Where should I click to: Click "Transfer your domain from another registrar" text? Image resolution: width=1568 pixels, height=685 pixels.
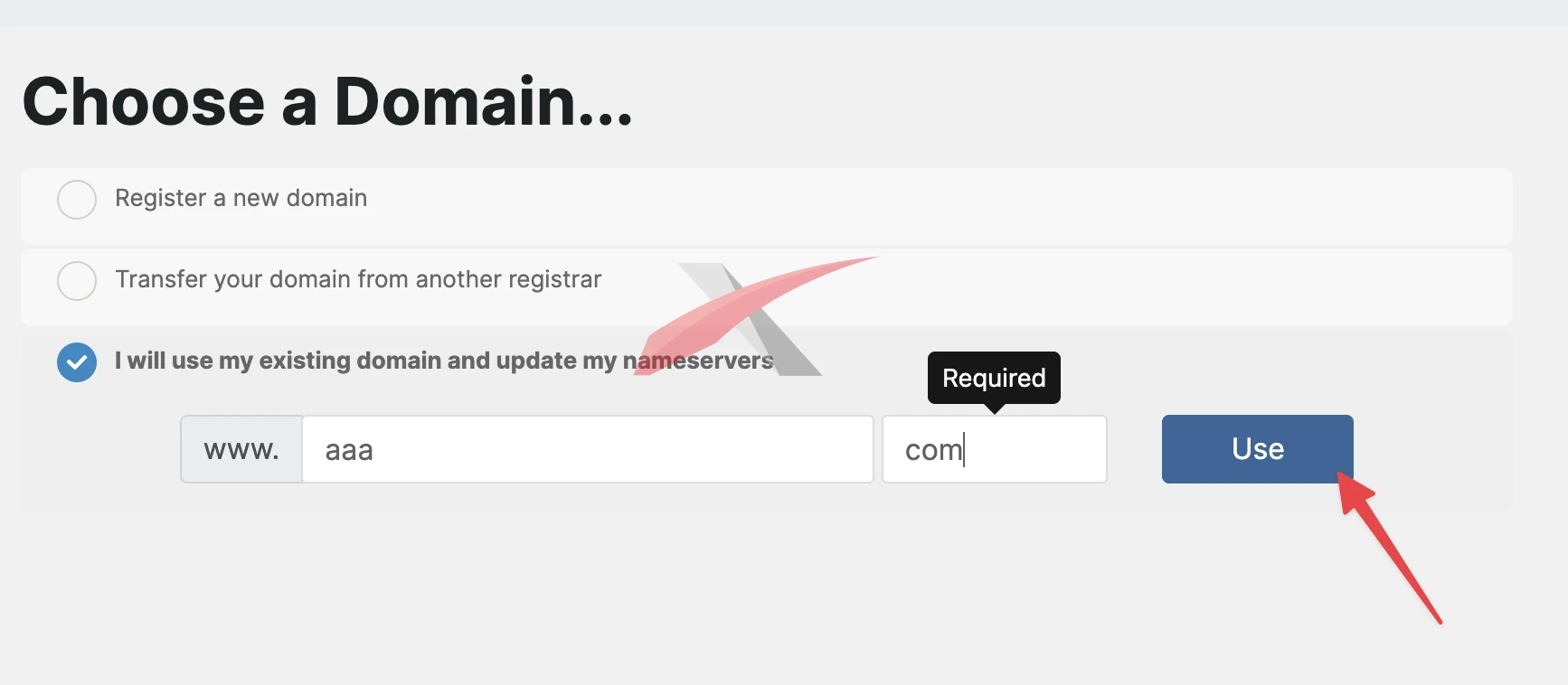point(358,279)
